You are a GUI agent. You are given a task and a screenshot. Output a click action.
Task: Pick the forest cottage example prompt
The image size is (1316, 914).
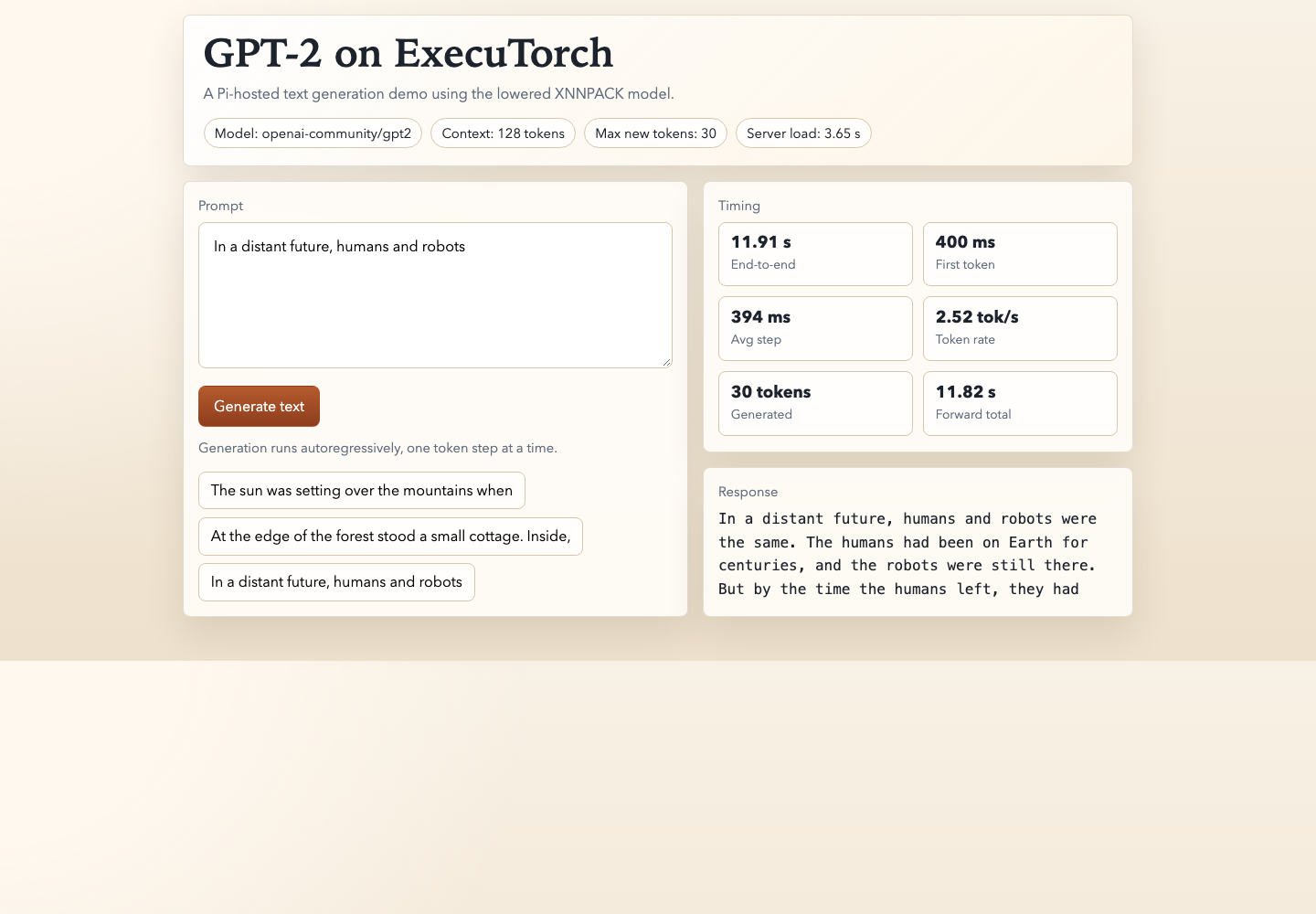pyautogui.click(x=390, y=537)
